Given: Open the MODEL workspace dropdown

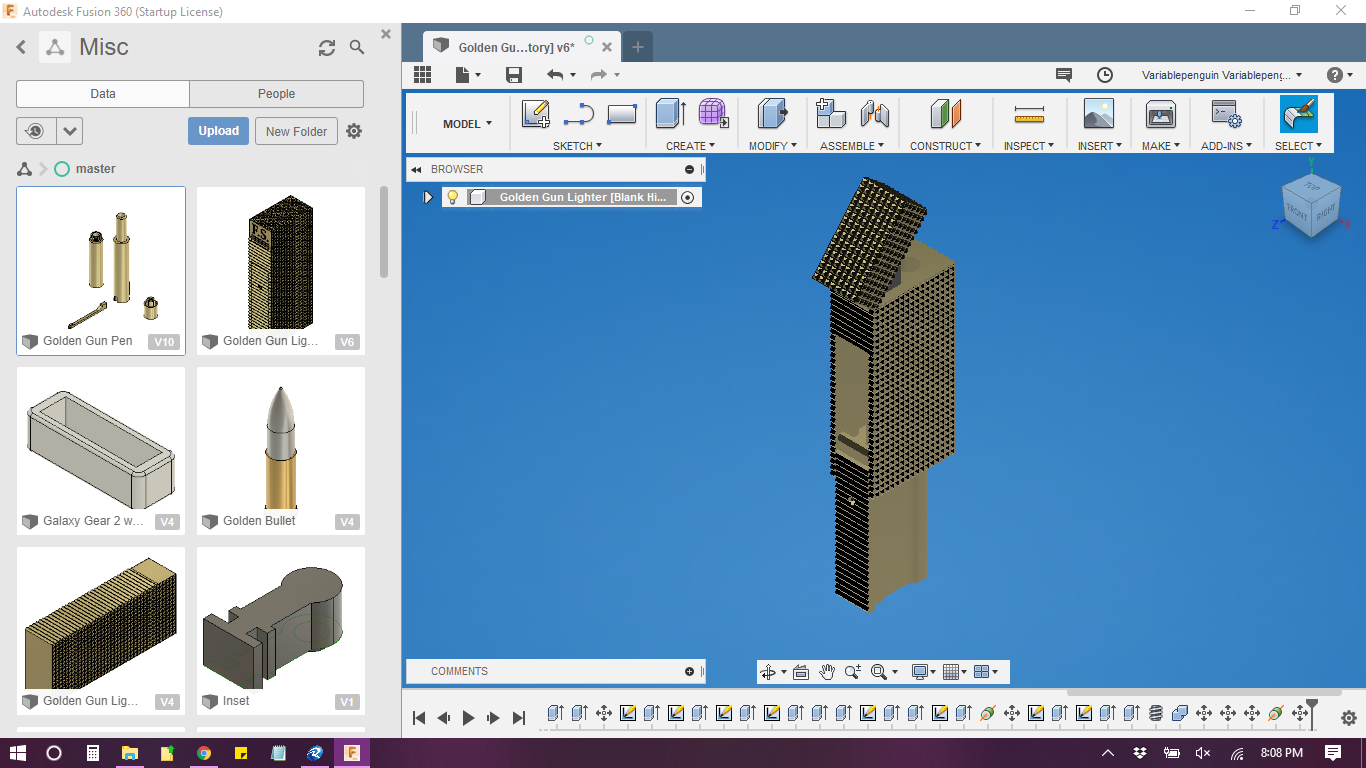Looking at the screenshot, I should coord(468,124).
